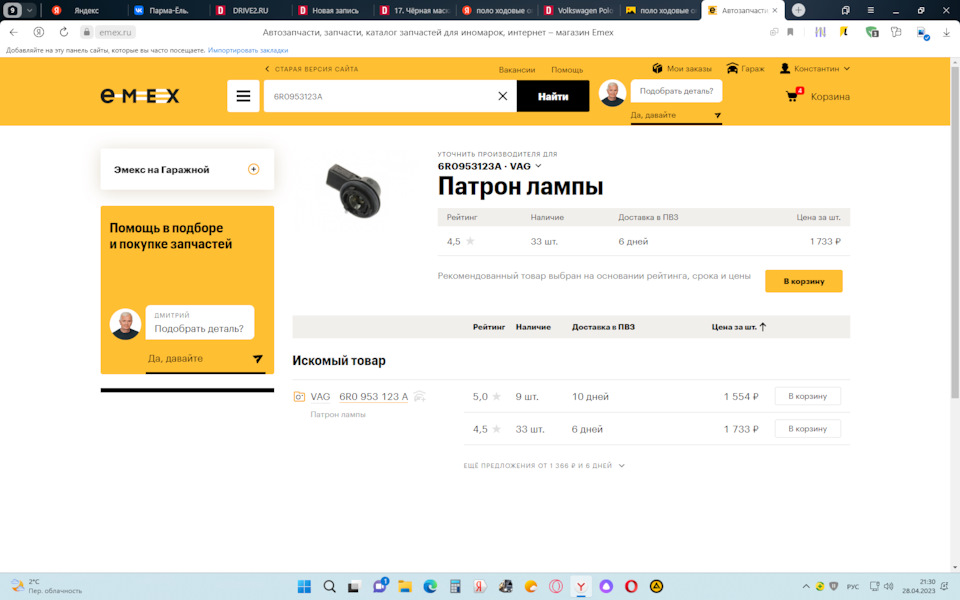
Task: Toggle bookmark star for the Emex page
Action: pyautogui.click(x=792, y=32)
